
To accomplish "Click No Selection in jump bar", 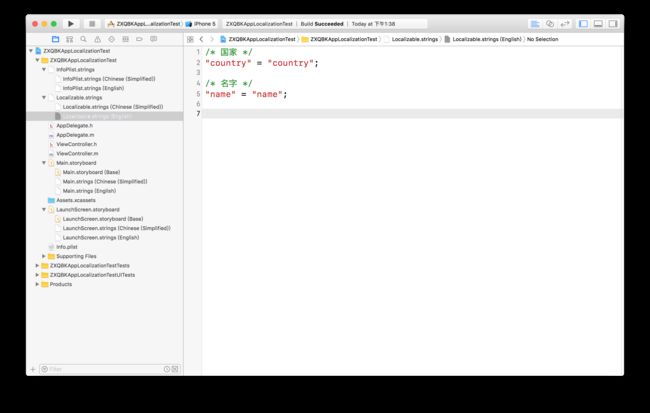I will [542, 39].
